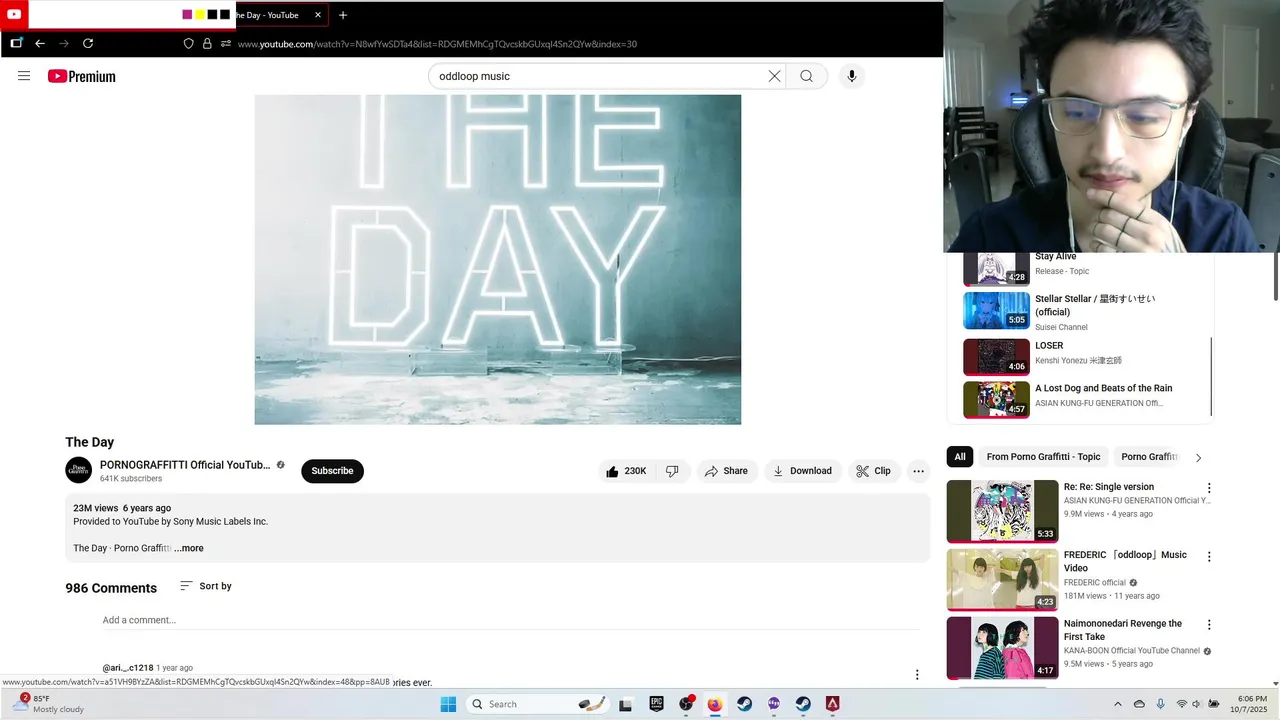Open the Wi-Fi network tray icon
Viewport: 1280px width, 720px height.
point(1180,704)
